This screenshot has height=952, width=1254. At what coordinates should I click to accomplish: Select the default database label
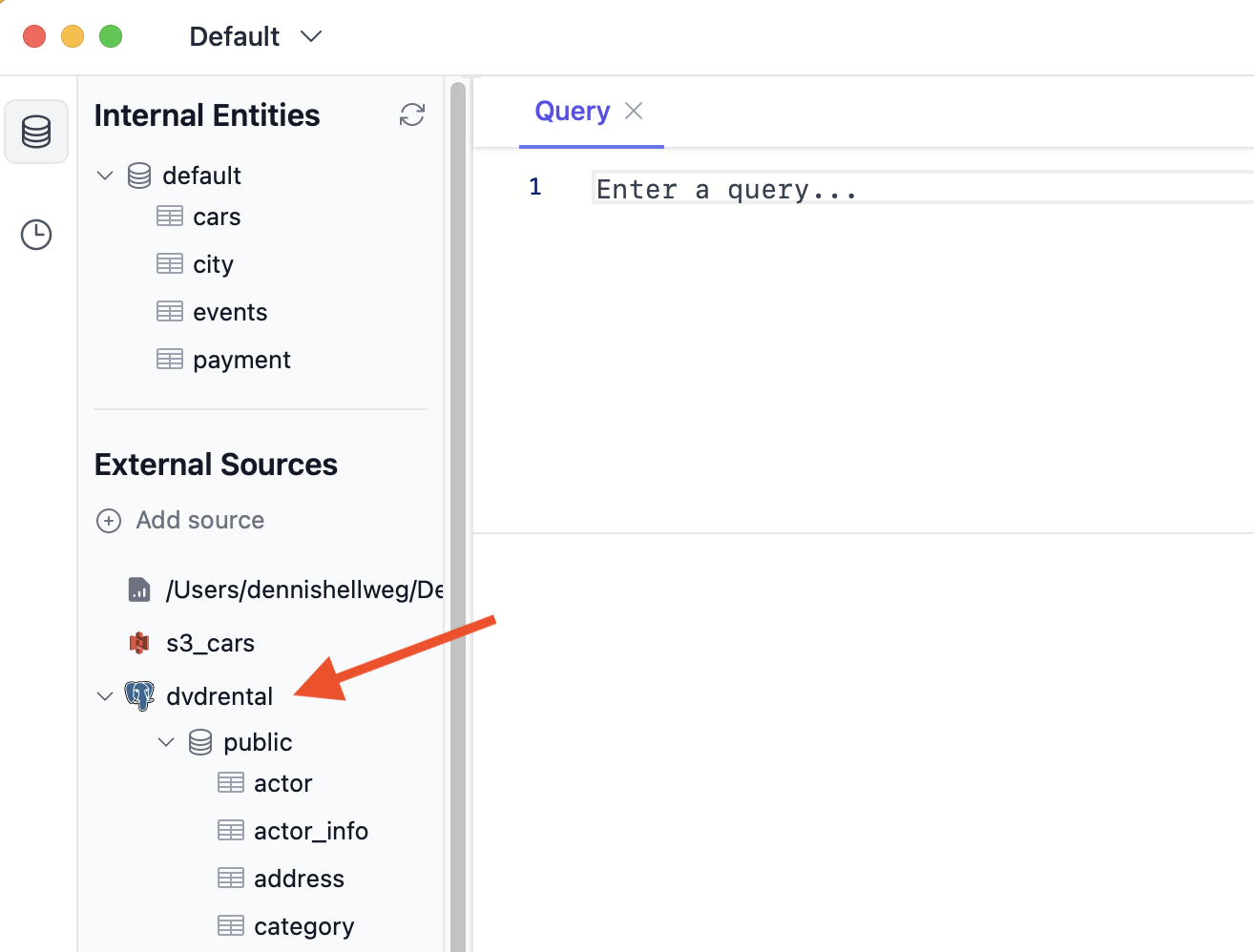pos(201,176)
